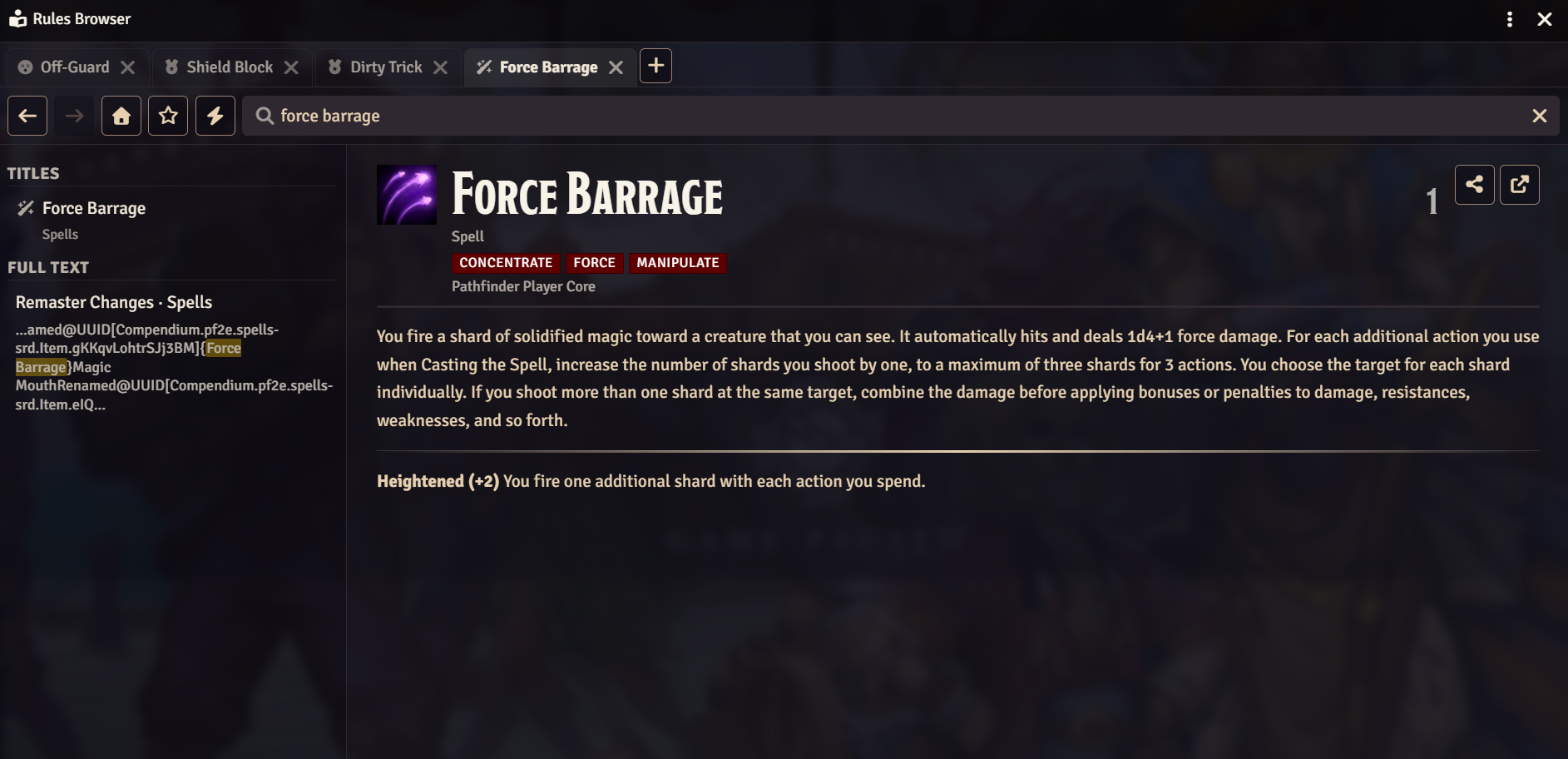
Task: Open favorites with the star icon
Action: click(x=168, y=116)
